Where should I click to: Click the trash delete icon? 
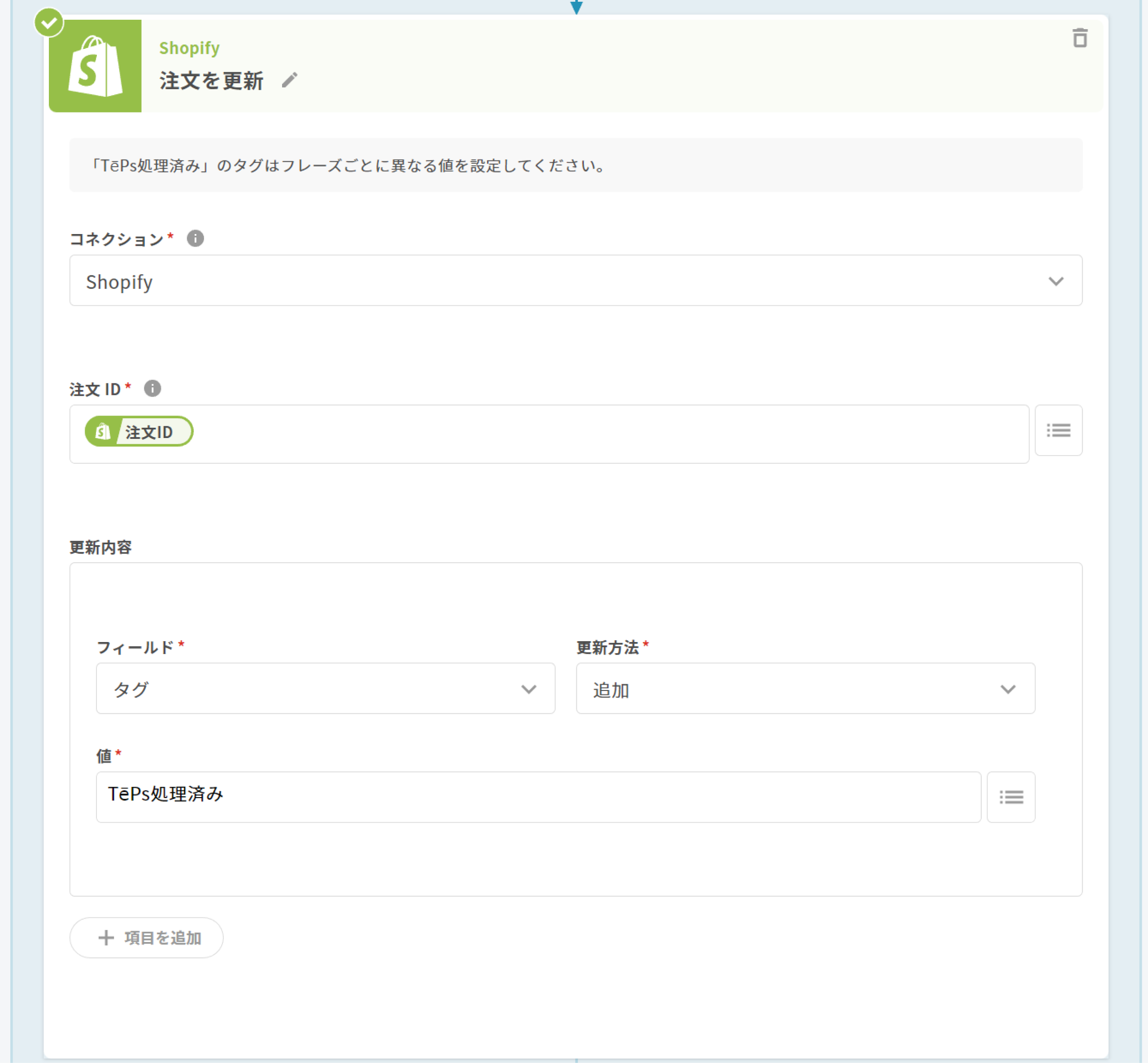click(x=1079, y=38)
